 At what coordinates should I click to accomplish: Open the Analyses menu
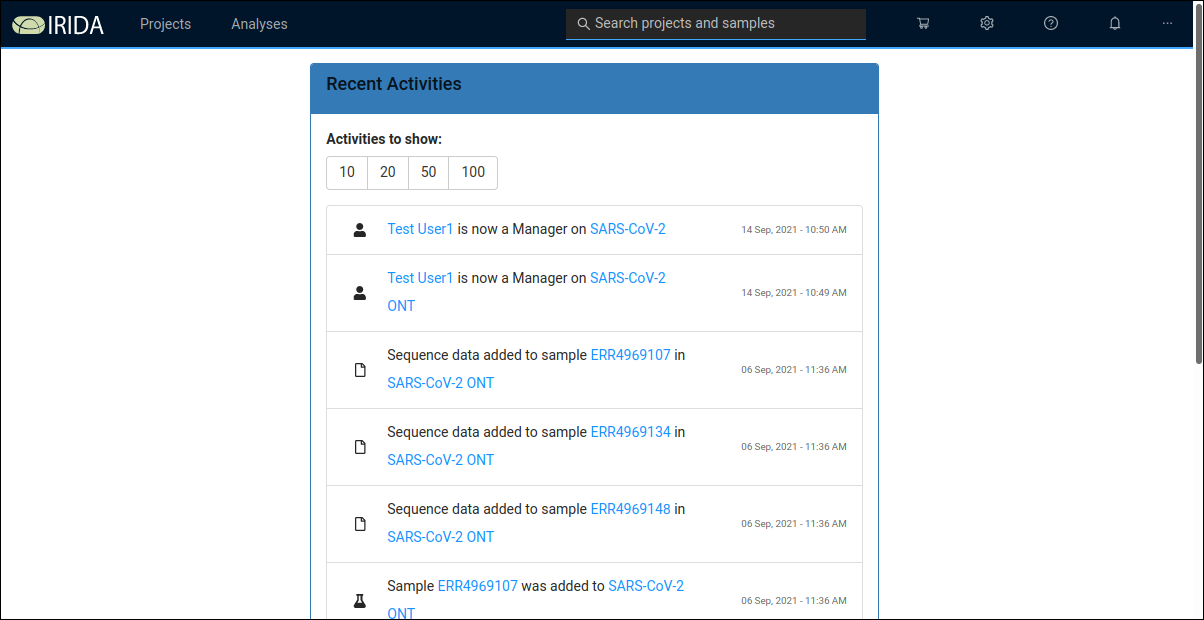pyautogui.click(x=259, y=24)
